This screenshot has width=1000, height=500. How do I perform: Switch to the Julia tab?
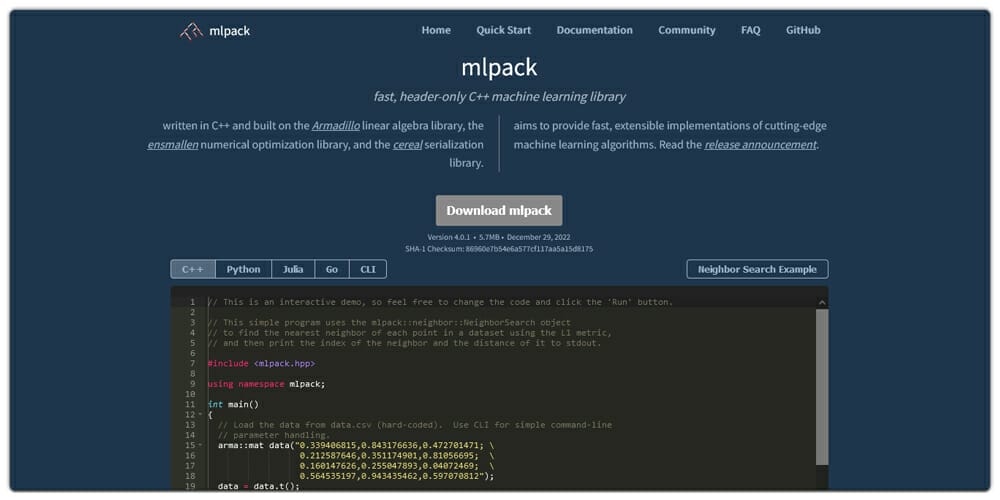tap(293, 269)
